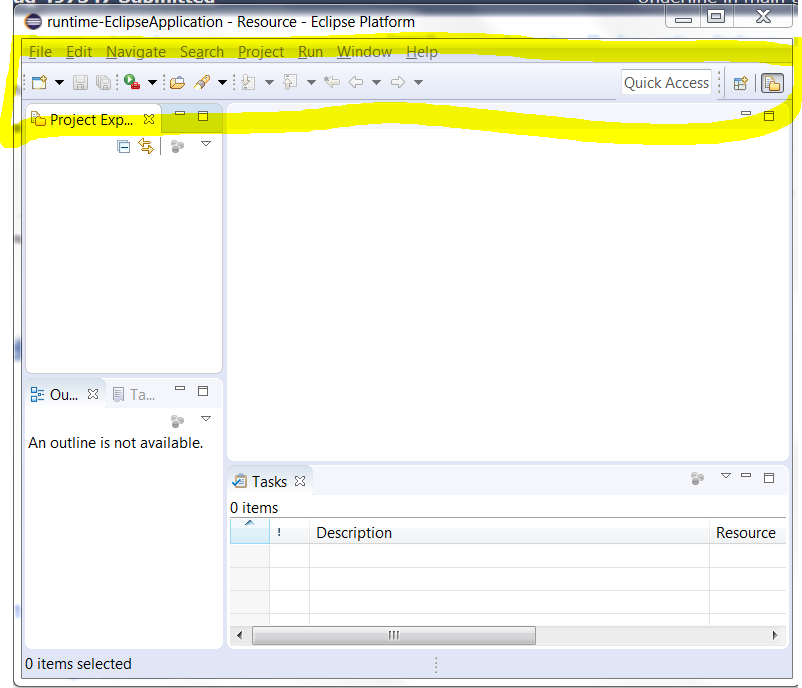Maximize the Tasks view
This screenshot has width=802, height=688.
point(769,478)
